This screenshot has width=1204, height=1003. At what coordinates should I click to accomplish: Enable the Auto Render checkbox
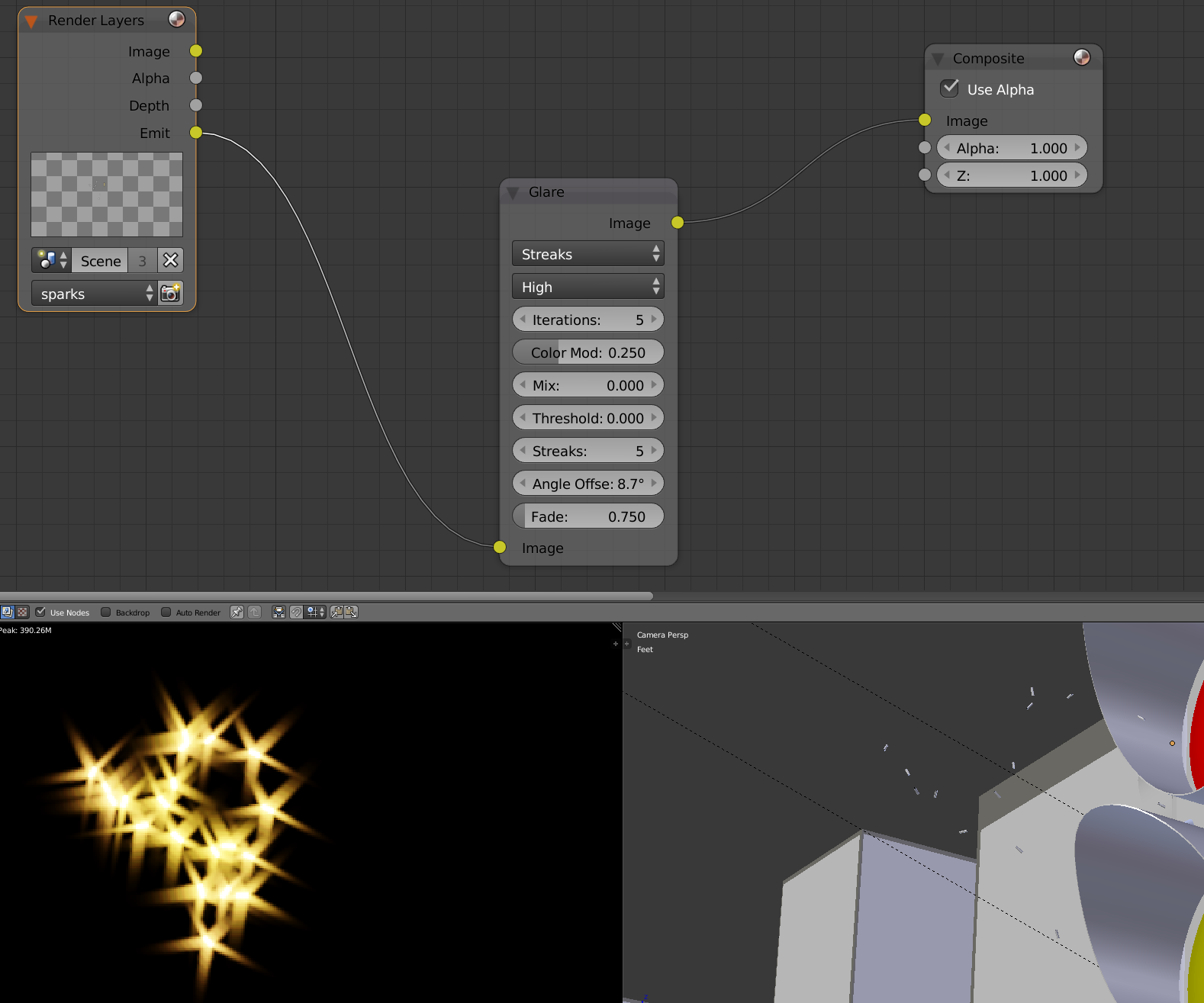click(166, 612)
